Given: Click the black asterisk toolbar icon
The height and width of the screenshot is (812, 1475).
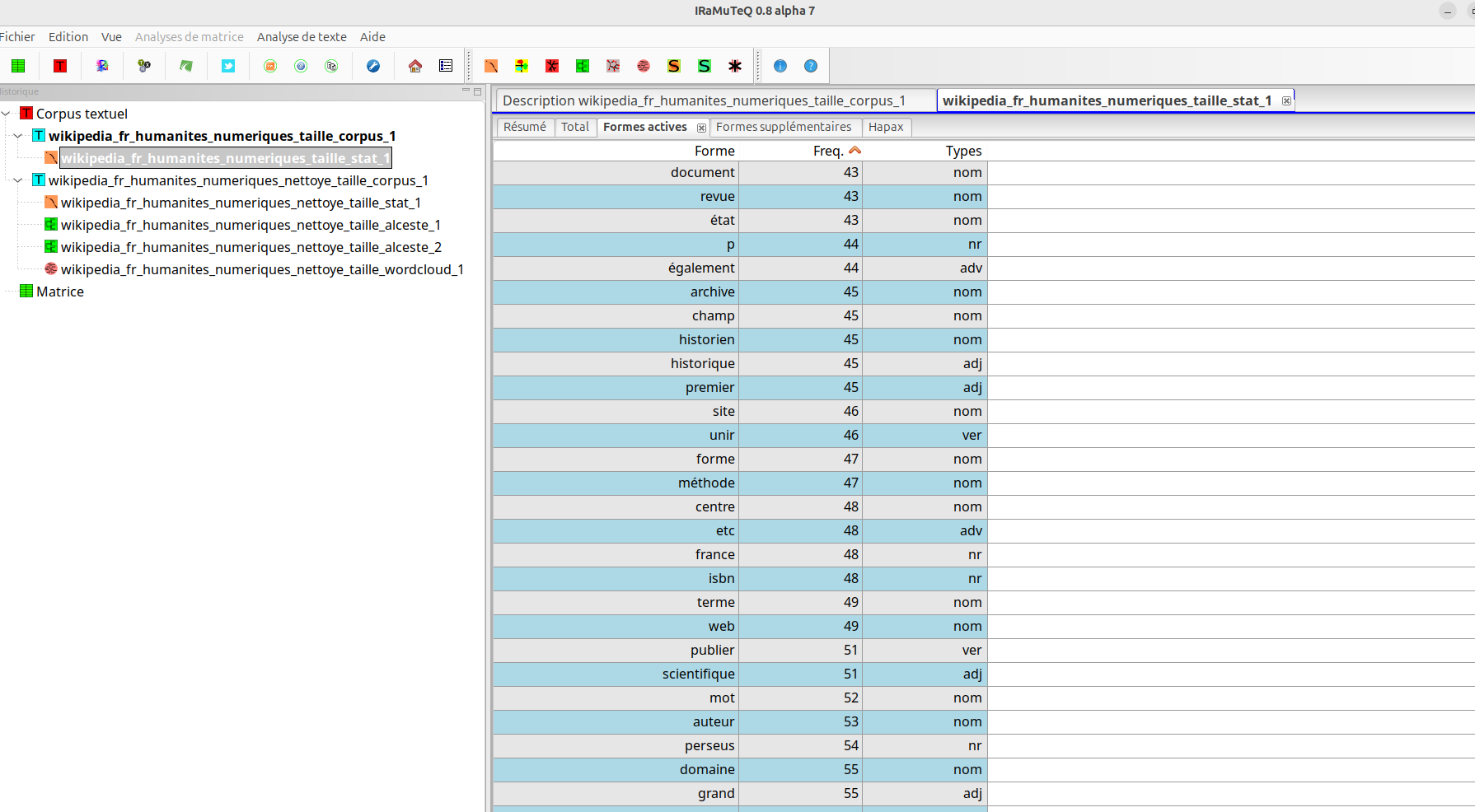Looking at the screenshot, I should (735, 66).
